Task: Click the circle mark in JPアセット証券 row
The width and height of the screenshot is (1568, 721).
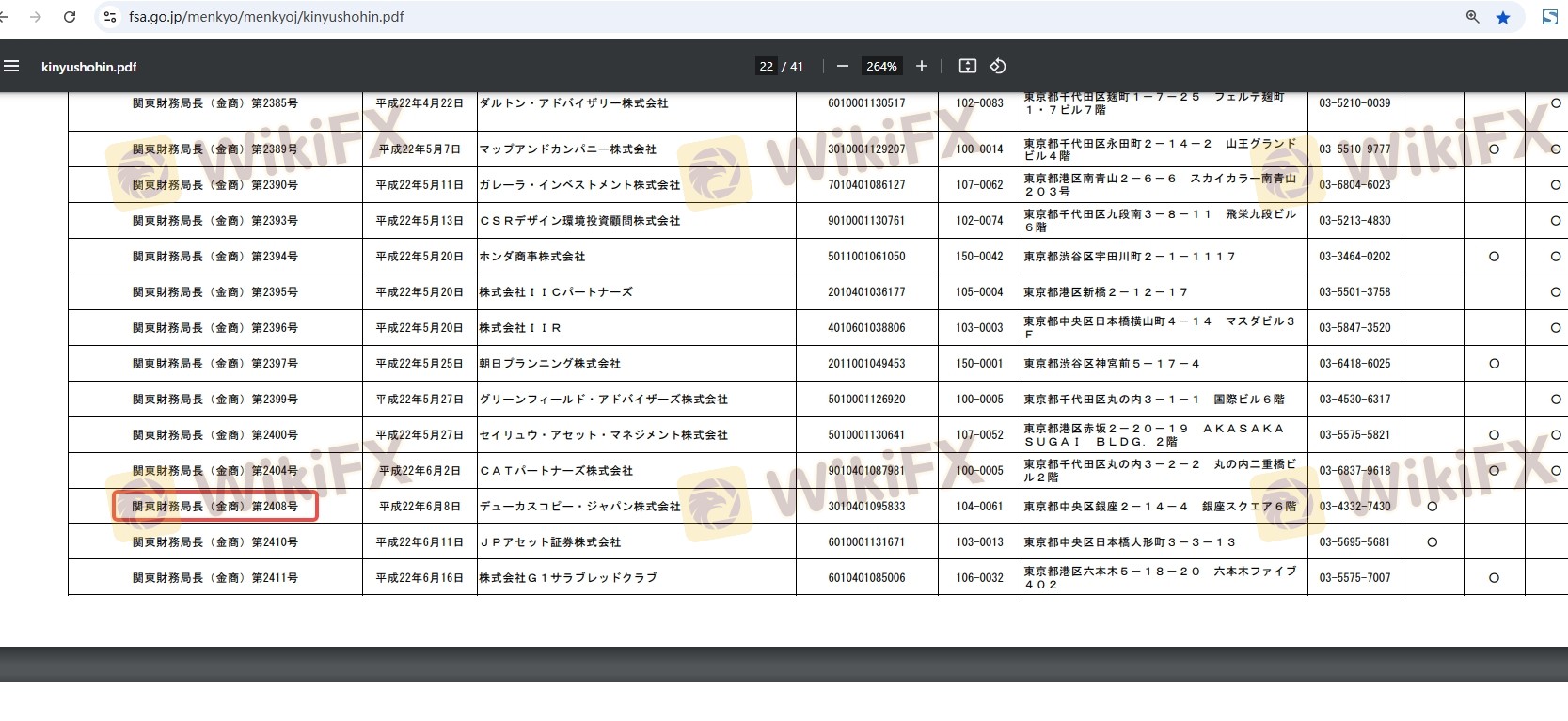Action: (1432, 542)
